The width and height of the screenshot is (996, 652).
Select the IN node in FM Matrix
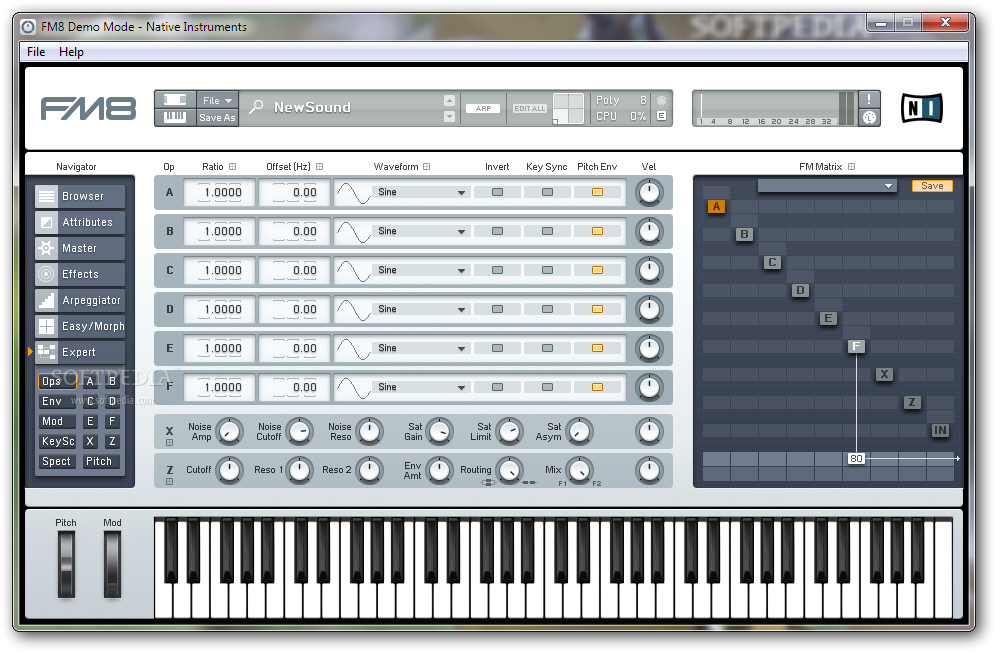940,430
